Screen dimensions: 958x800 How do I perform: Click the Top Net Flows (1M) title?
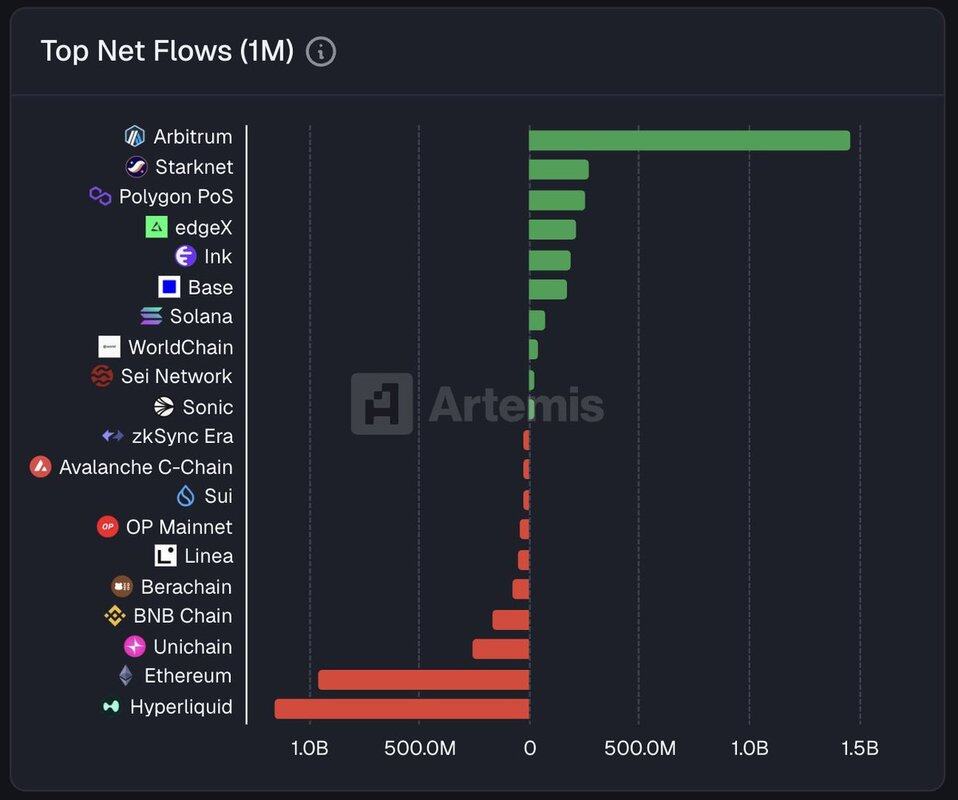point(167,52)
